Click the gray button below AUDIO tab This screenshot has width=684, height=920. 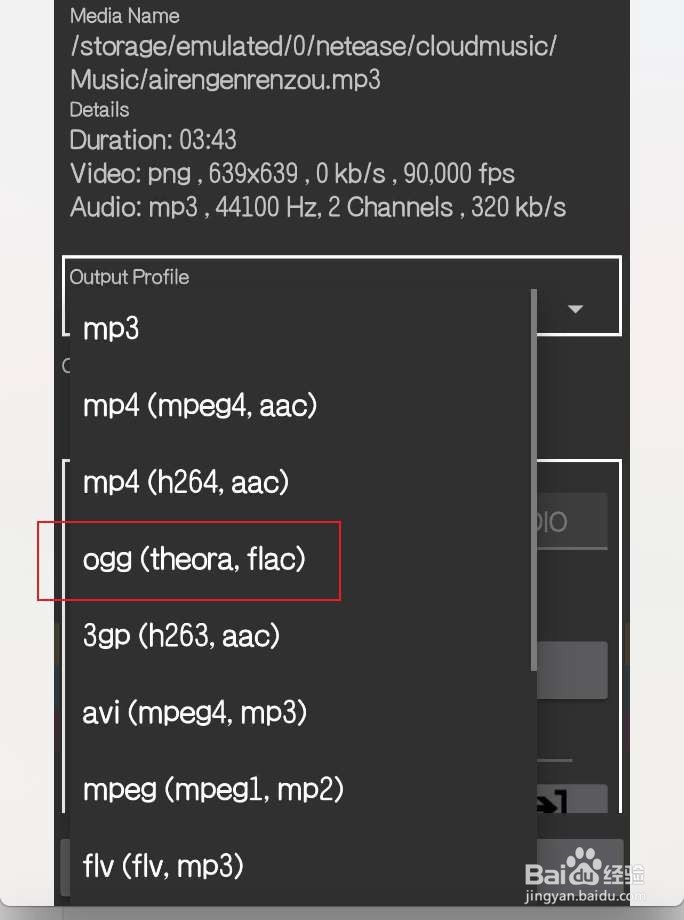coord(572,669)
